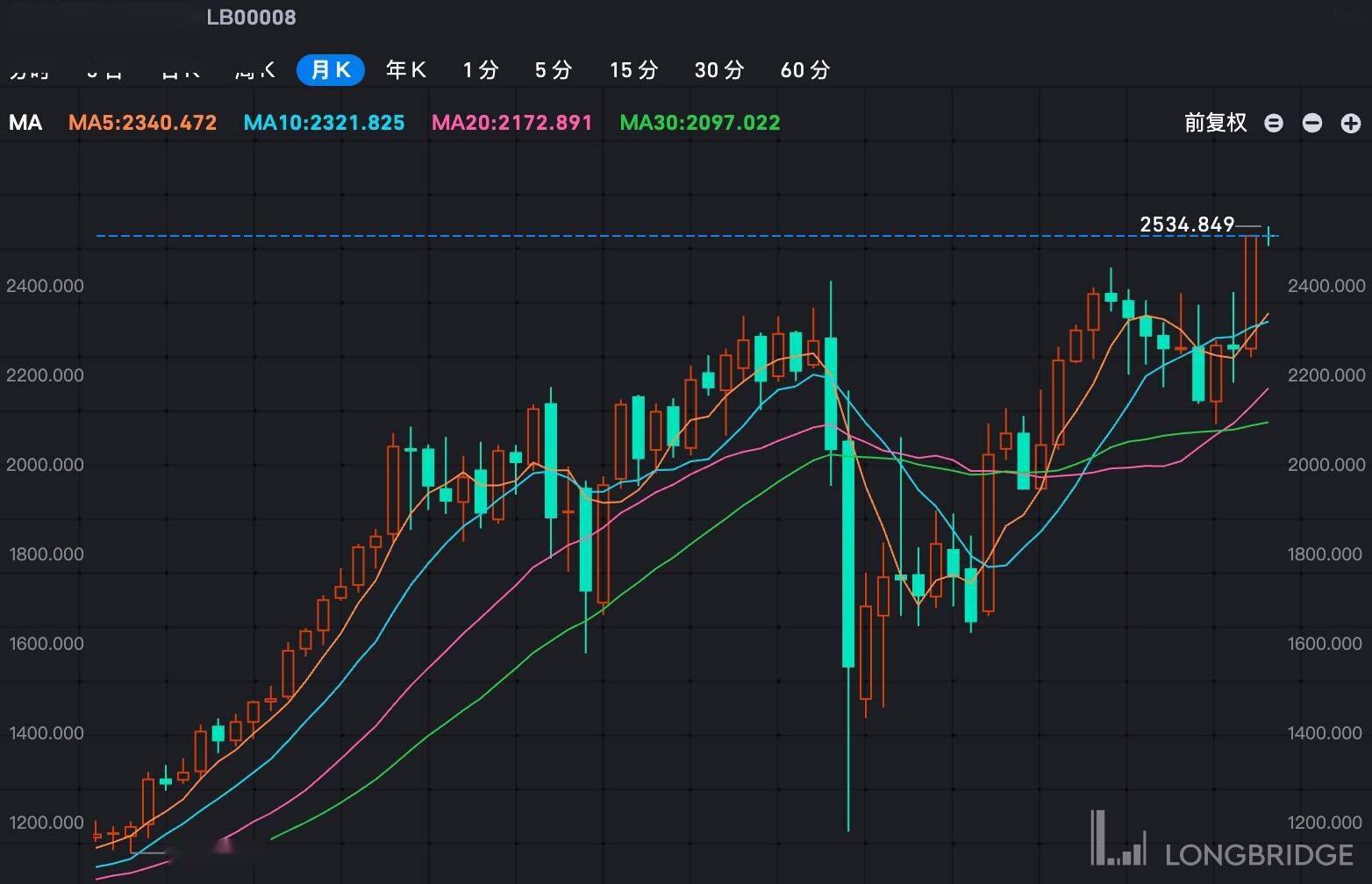The width and height of the screenshot is (1372, 884).
Task: Click the MA10:2321.825 indicator value
Action: 324,123
